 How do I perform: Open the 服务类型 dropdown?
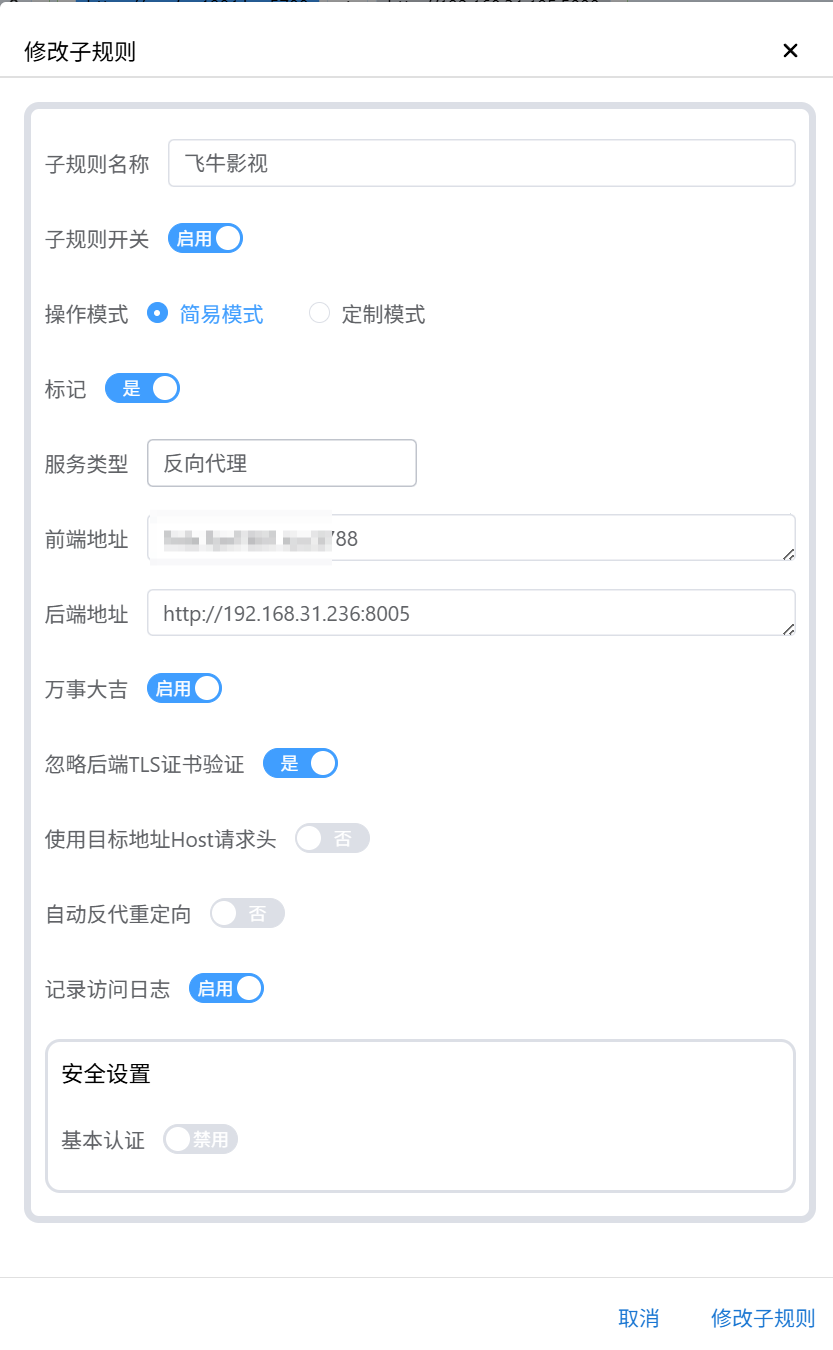281,464
